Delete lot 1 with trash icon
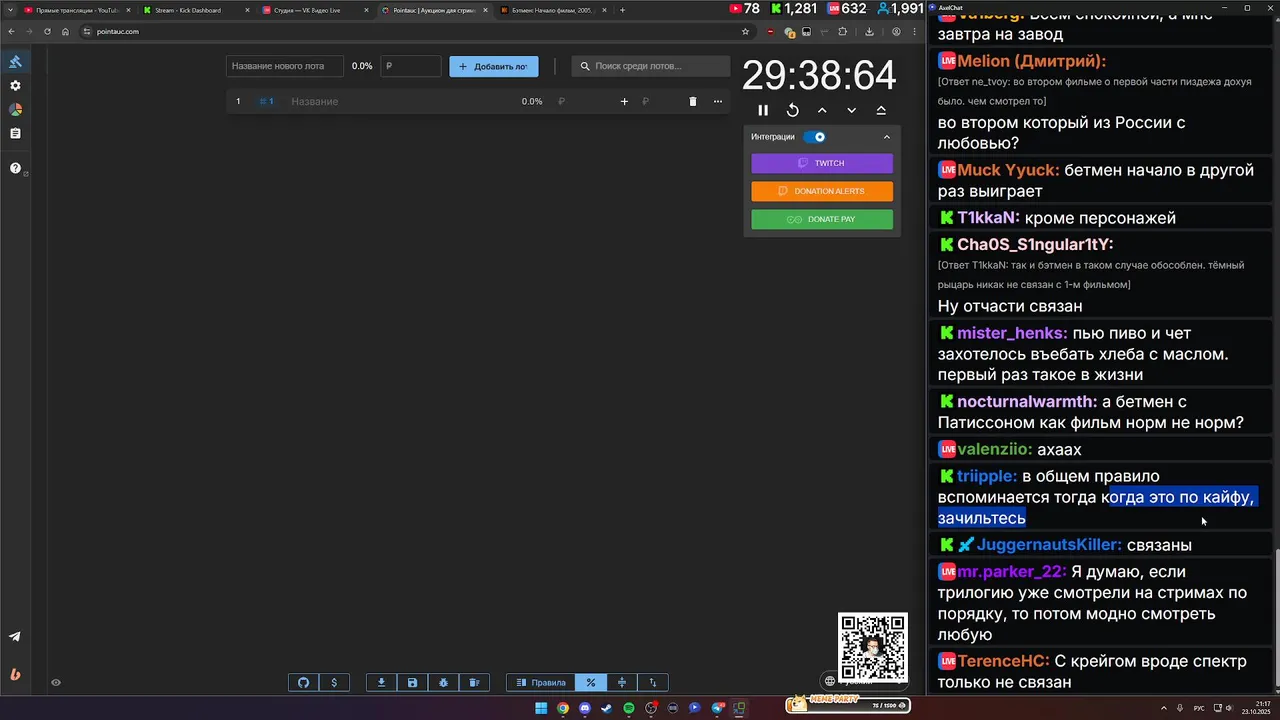The width and height of the screenshot is (1280, 720). point(692,101)
